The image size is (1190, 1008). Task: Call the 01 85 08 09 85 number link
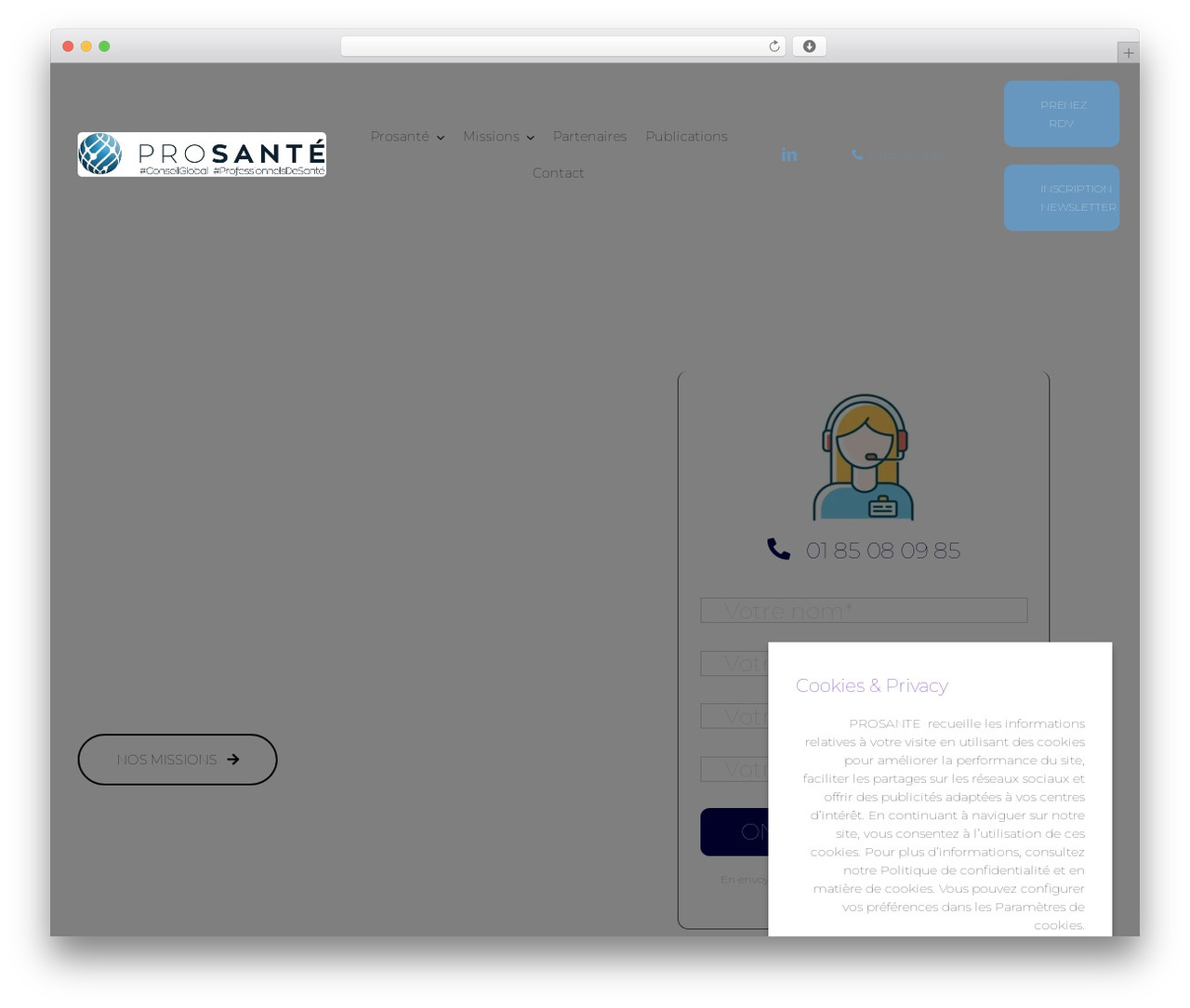click(x=883, y=550)
